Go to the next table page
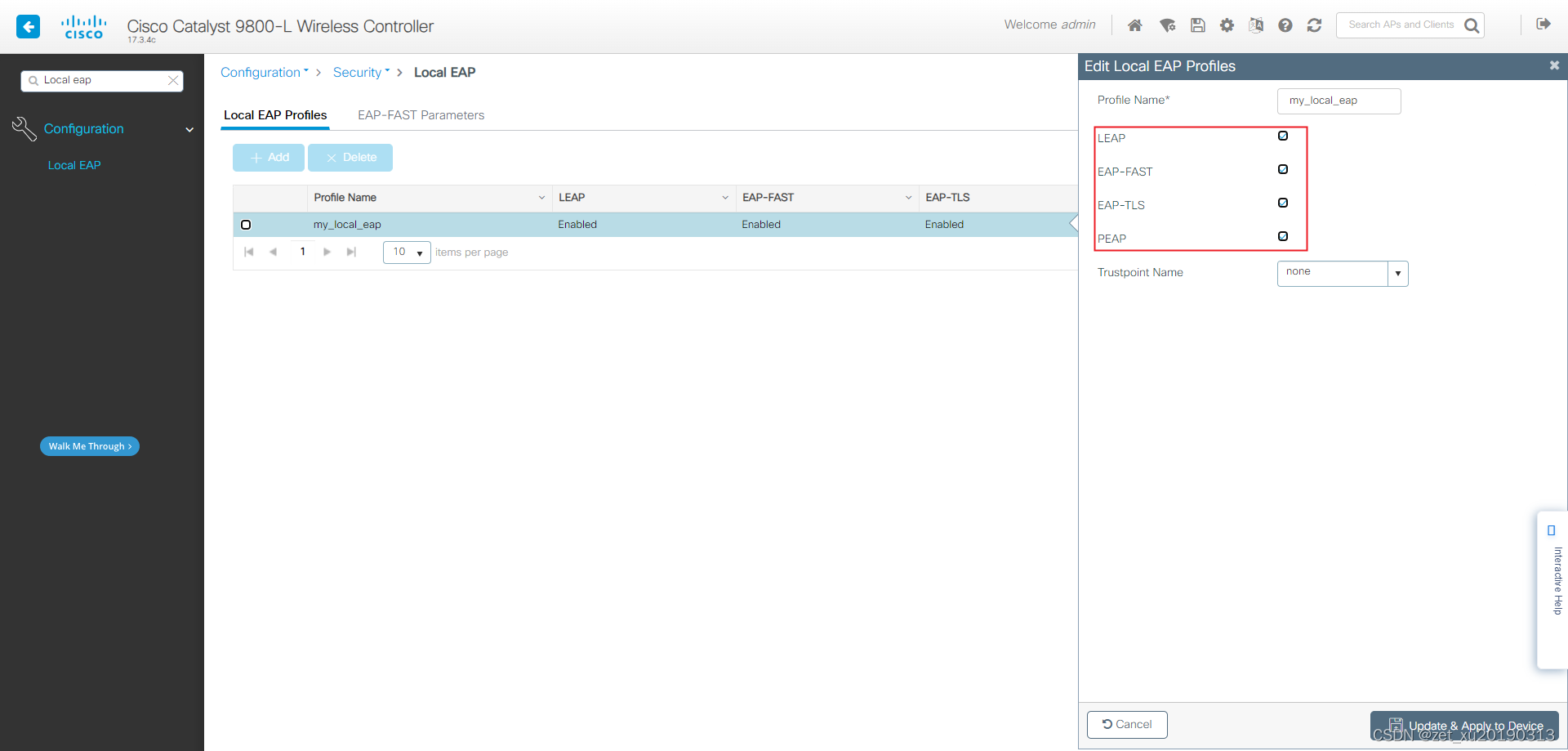The width and height of the screenshot is (1568, 751). tap(327, 252)
